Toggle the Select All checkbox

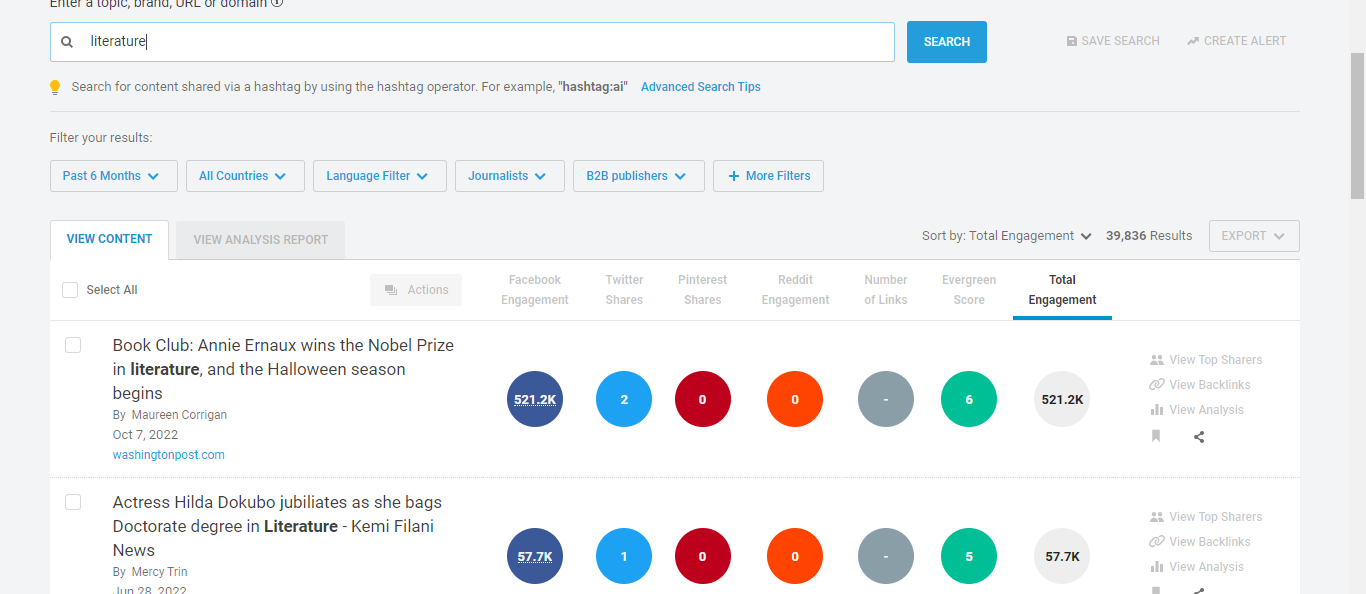(x=69, y=289)
